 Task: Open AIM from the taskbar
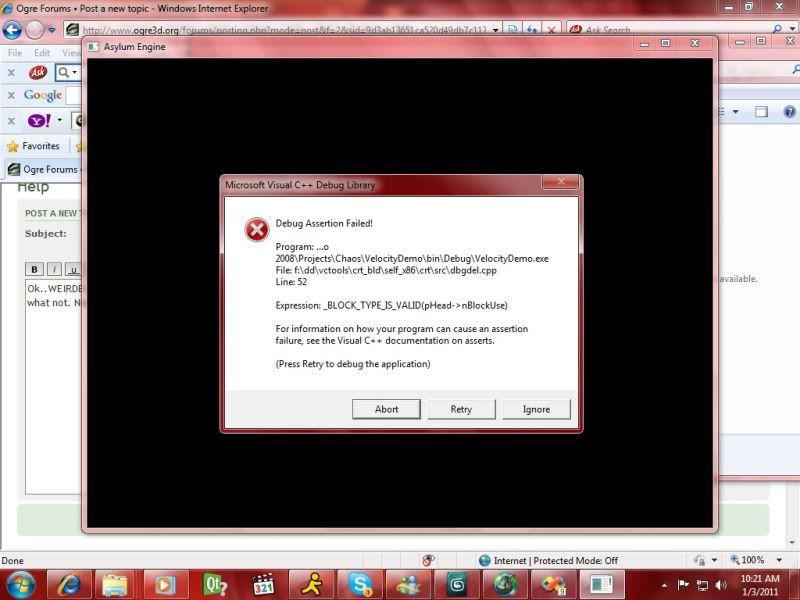coord(312,585)
